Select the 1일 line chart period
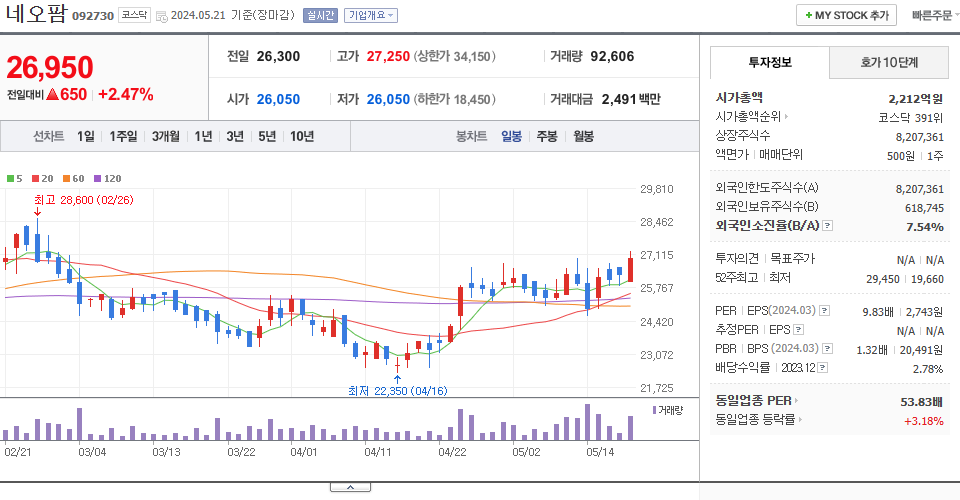 [86, 136]
